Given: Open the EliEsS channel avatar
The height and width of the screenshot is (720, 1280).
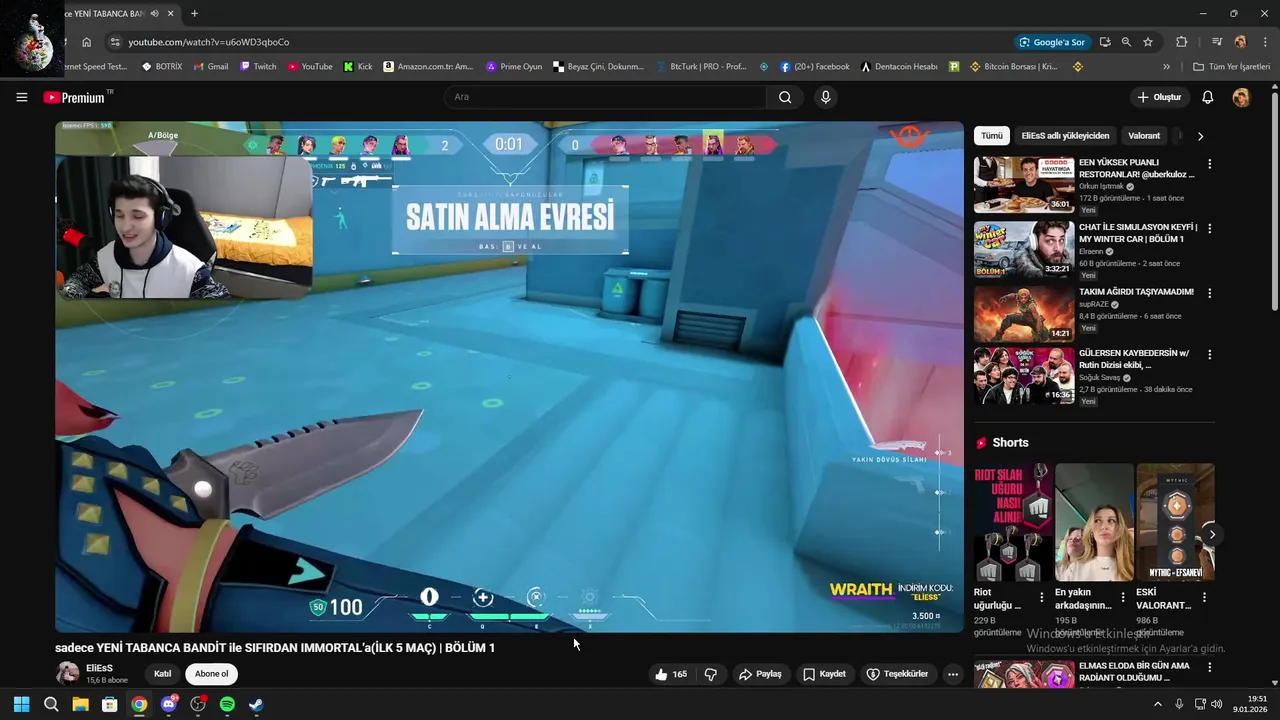Looking at the screenshot, I should 67,673.
